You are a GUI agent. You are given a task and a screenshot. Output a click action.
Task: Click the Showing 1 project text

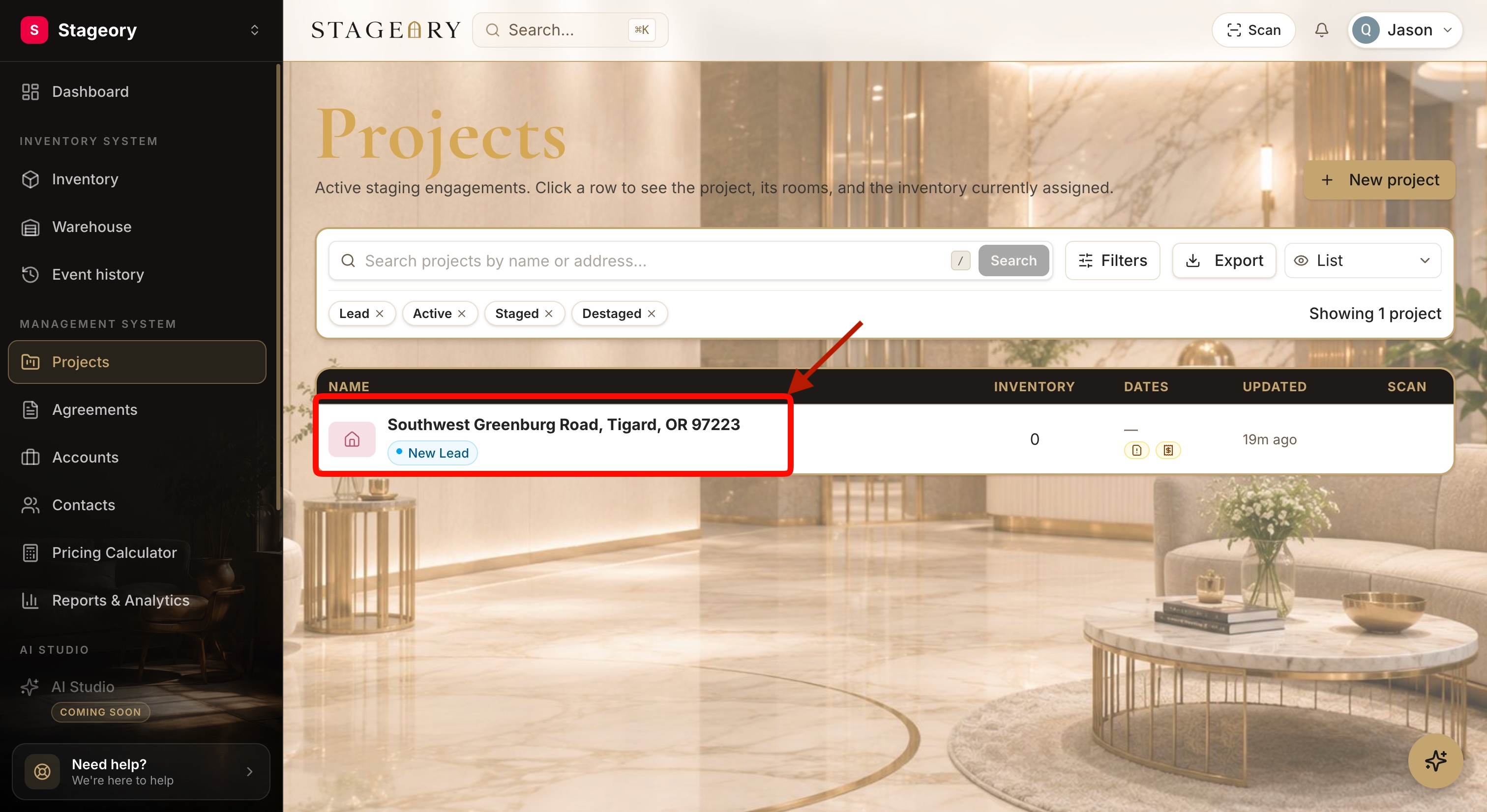tap(1375, 314)
